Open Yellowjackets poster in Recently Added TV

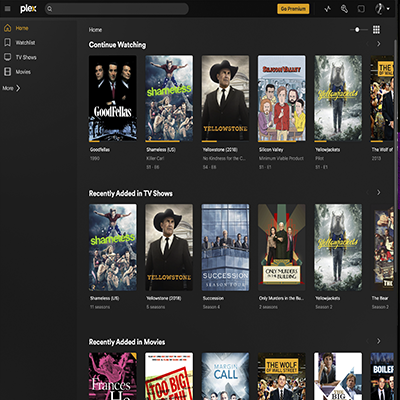click(x=338, y=247)
